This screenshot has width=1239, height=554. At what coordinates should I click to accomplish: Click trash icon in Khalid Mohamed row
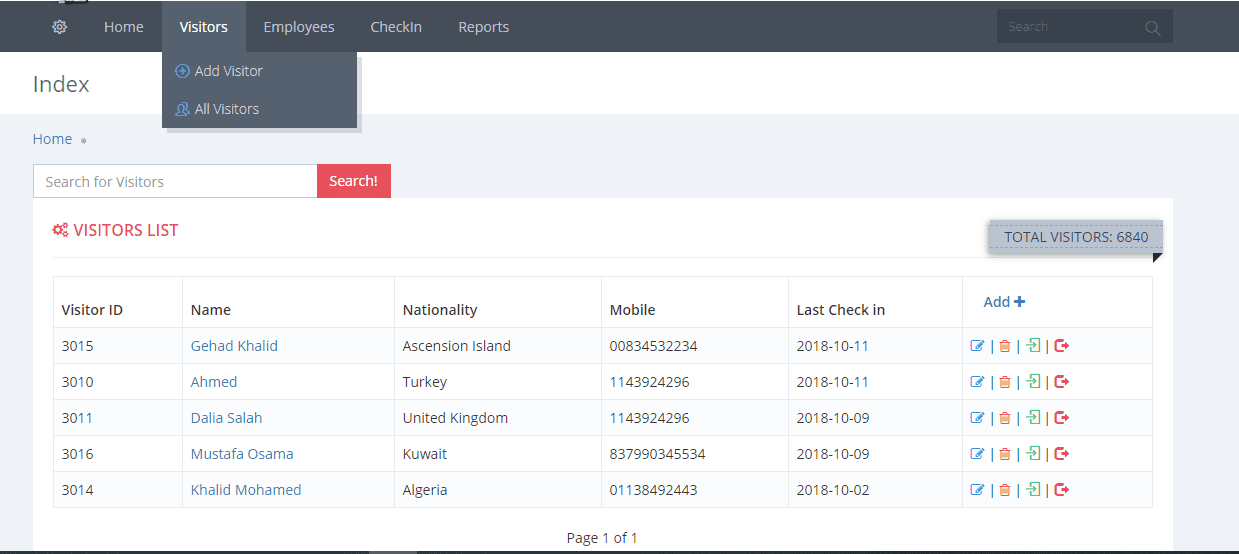click(1005, 490)
